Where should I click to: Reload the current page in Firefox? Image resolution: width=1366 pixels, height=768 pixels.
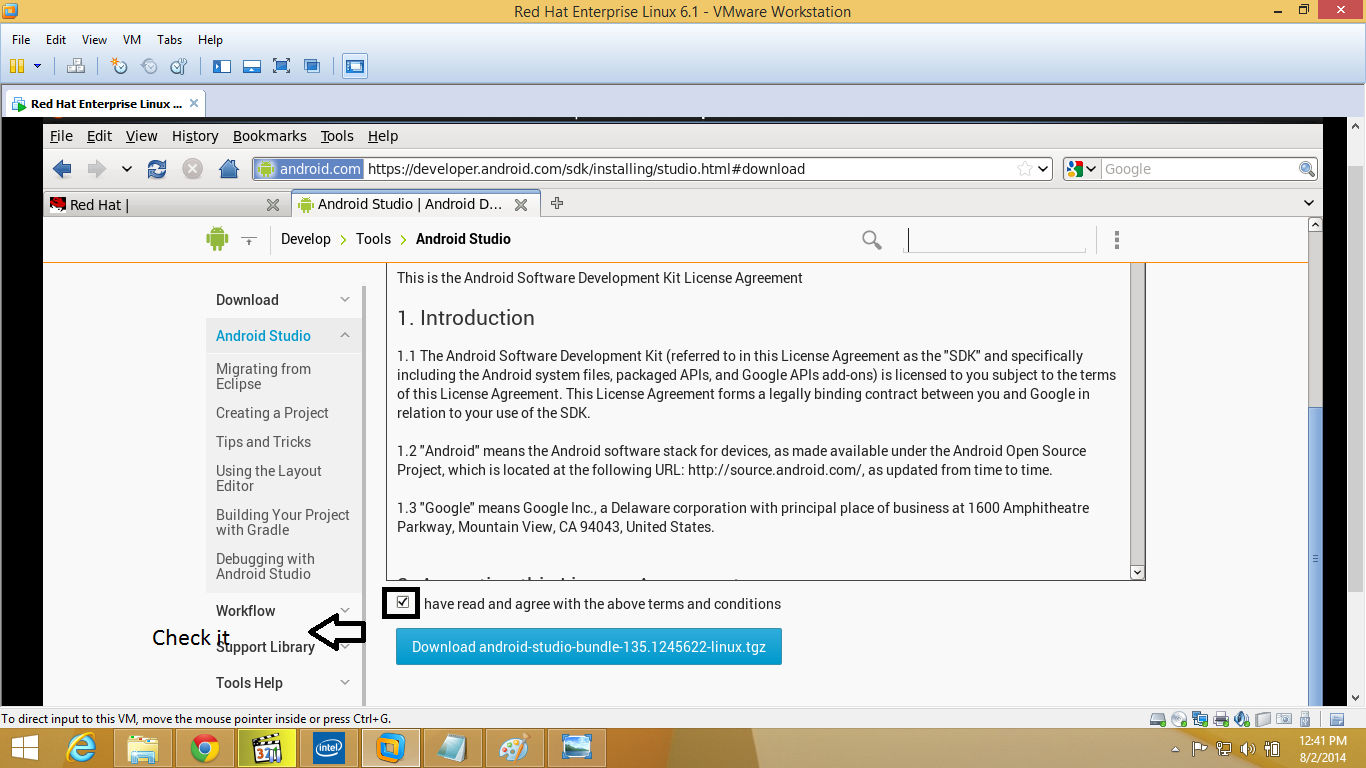(157, 169)
